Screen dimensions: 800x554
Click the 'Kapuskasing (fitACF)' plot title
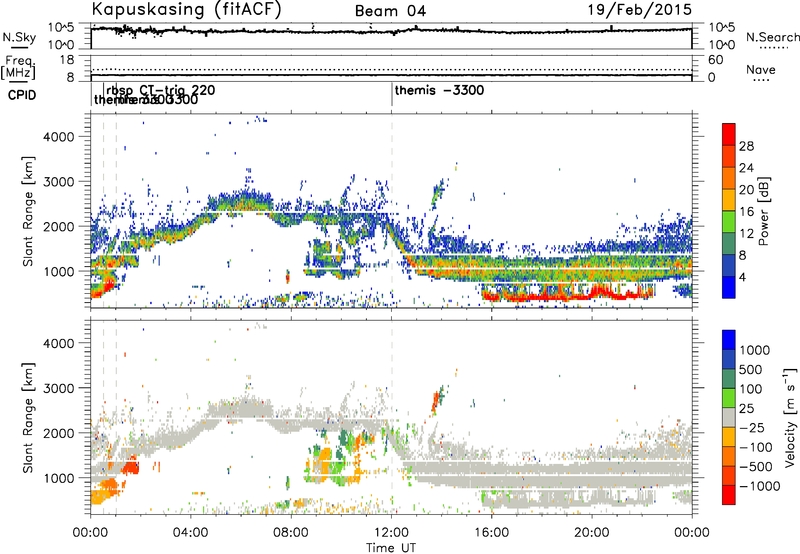pos(187,10)
